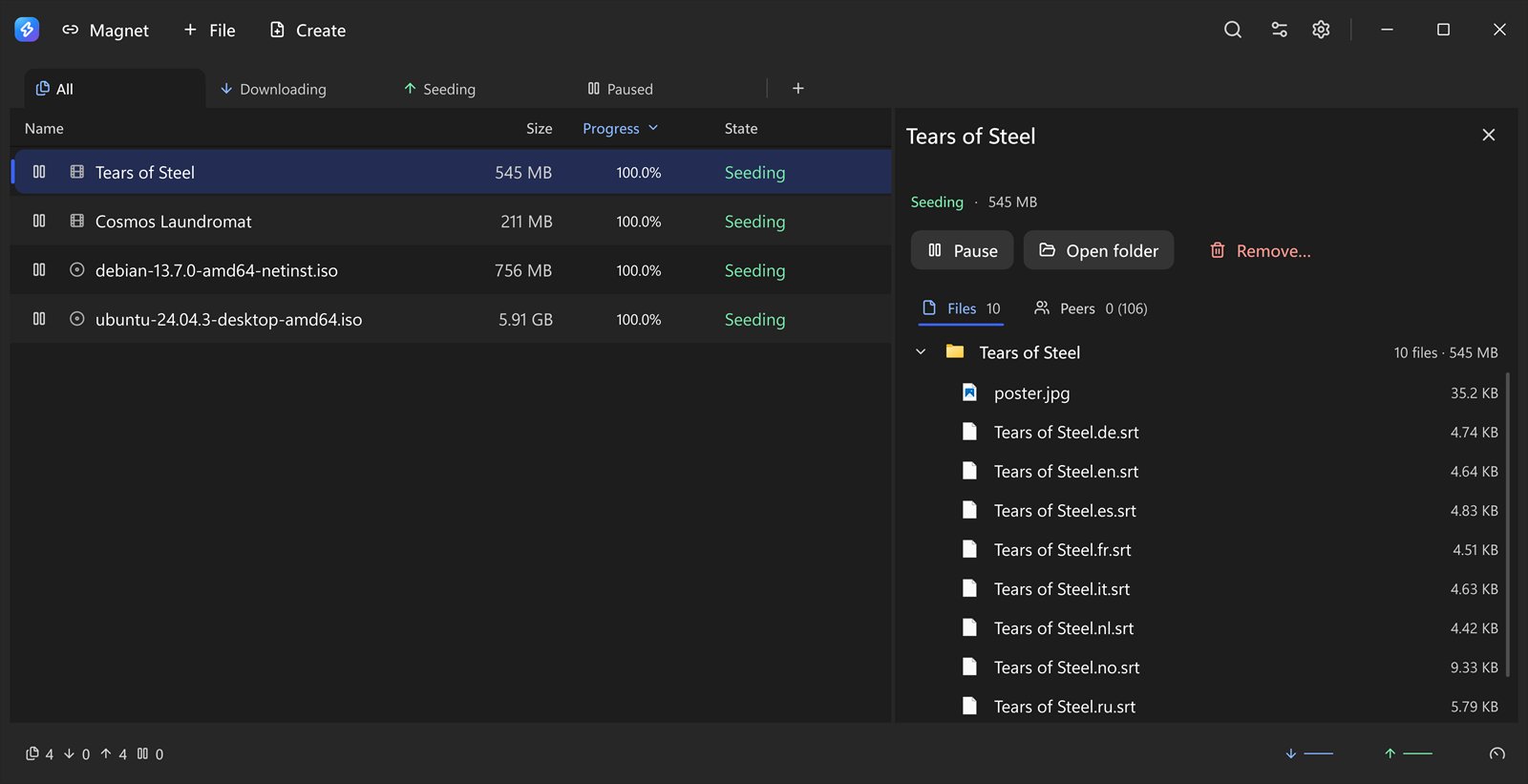The height and width of the screenshot is (784, 1528).
Task: Sort by the Size column header
Action: pyautogui.click(x=539, y=128)
